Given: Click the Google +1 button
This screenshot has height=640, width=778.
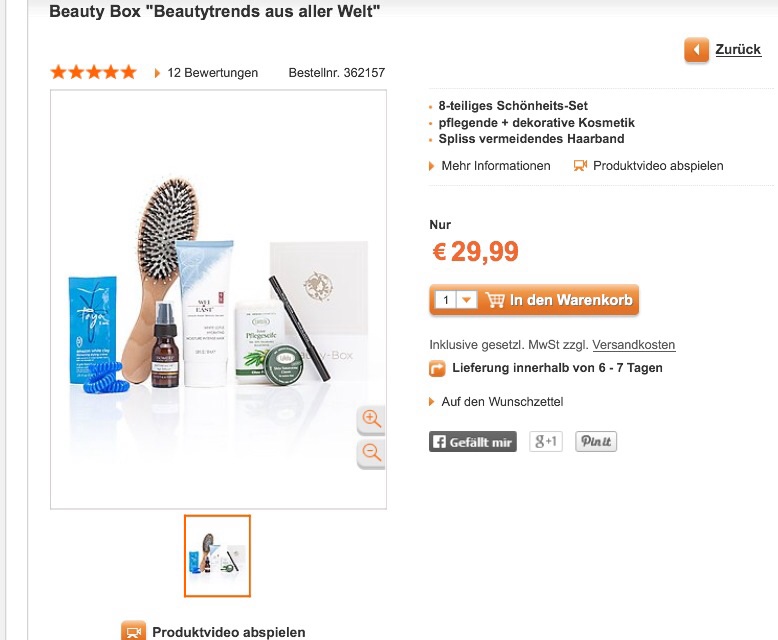Looking at the screenshot, I should click(x=546, y=442).
